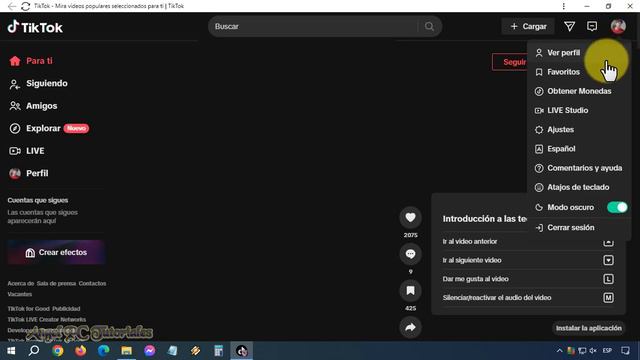The width and height of the screenshot is (640, 360).
Task: Click the Cargar upload button
Action: (528, 27)
